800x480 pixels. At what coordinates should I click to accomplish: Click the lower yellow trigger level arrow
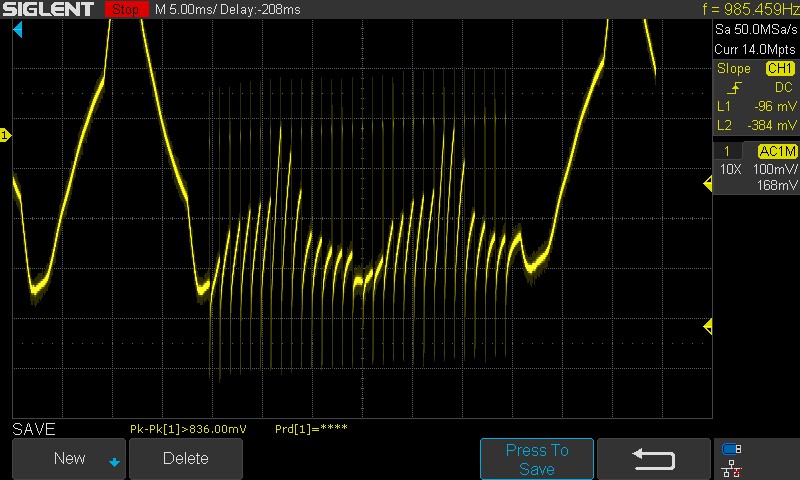(x=708, y=326)
